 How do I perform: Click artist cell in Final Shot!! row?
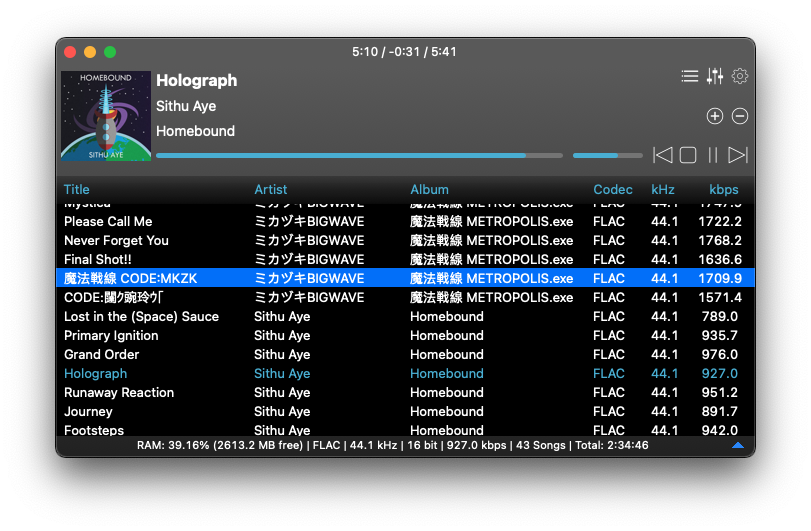(x=309, y=260)
